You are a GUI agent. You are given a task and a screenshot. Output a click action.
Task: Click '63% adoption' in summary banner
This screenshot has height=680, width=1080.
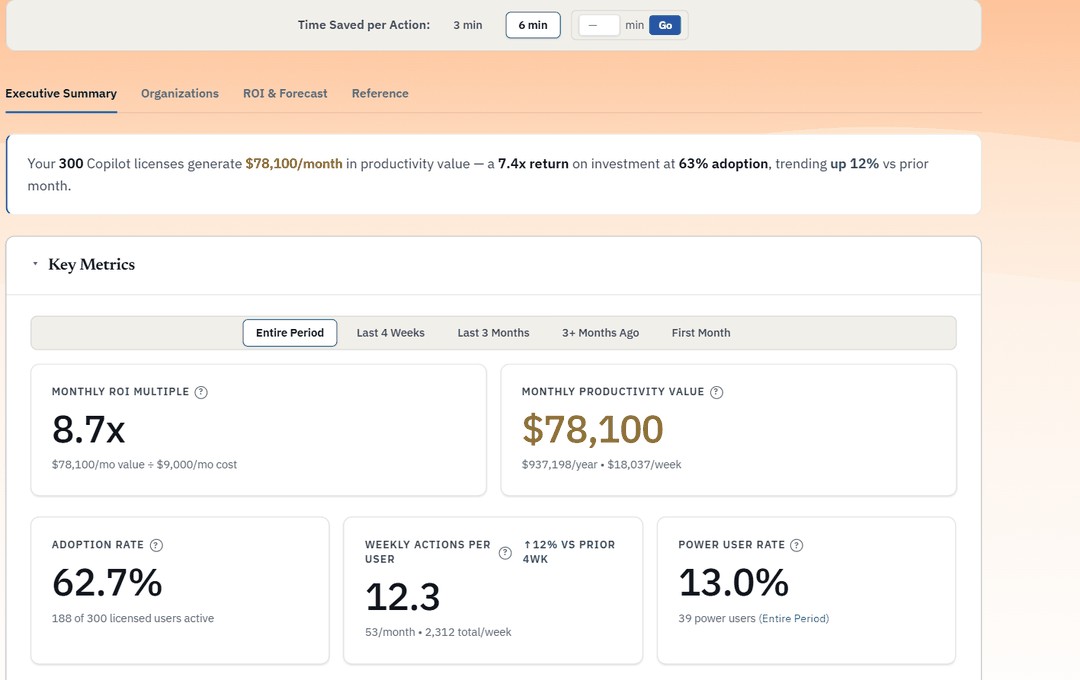point(723,164)
